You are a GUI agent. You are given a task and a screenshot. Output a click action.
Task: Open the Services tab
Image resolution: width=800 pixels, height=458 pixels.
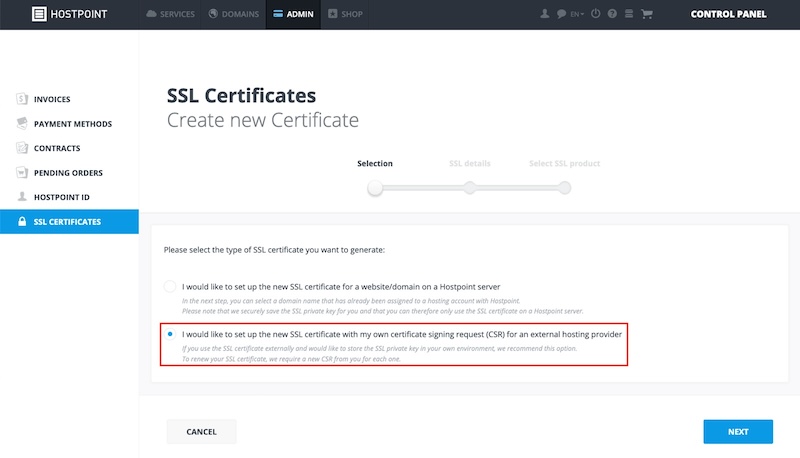tap(170, 14)
